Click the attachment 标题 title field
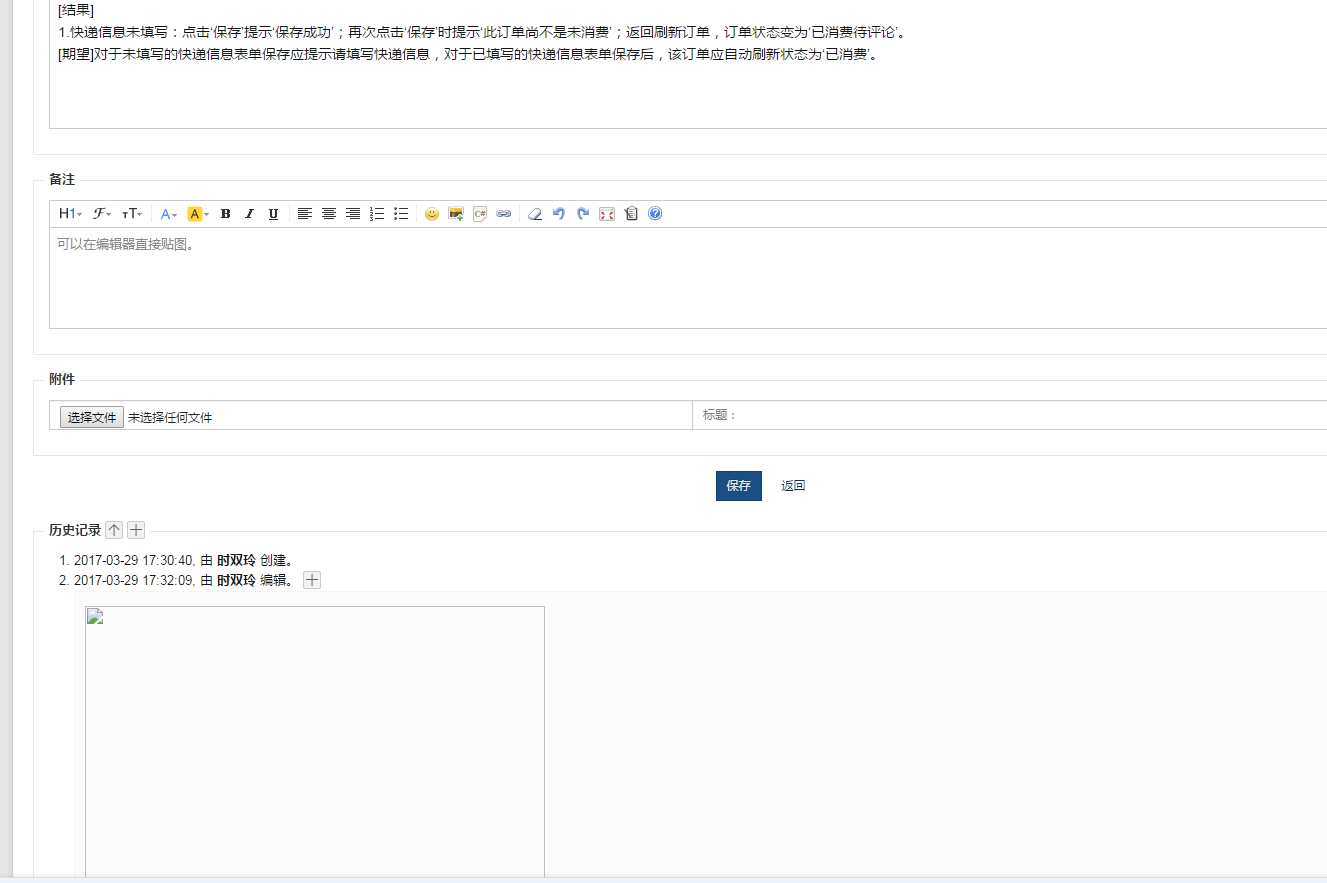 click(x=1010, y=415)
